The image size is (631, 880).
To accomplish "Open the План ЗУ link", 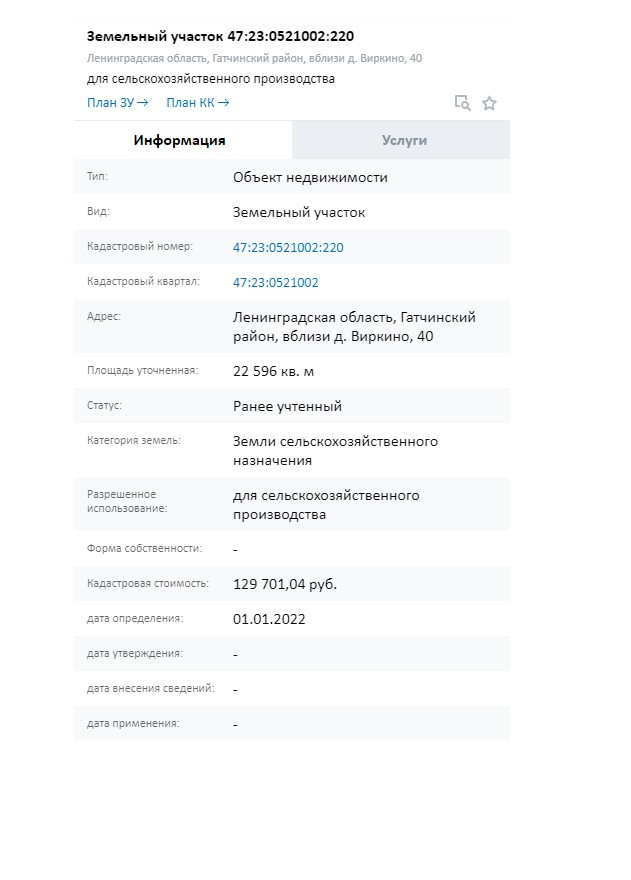I will tap(117, 102).
